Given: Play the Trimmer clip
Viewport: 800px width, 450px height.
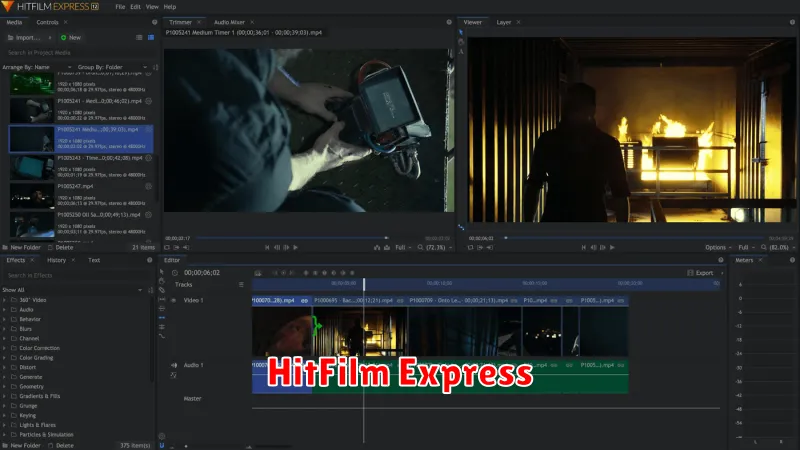Looking at the screenshot, I should click(x=295, y=247).
